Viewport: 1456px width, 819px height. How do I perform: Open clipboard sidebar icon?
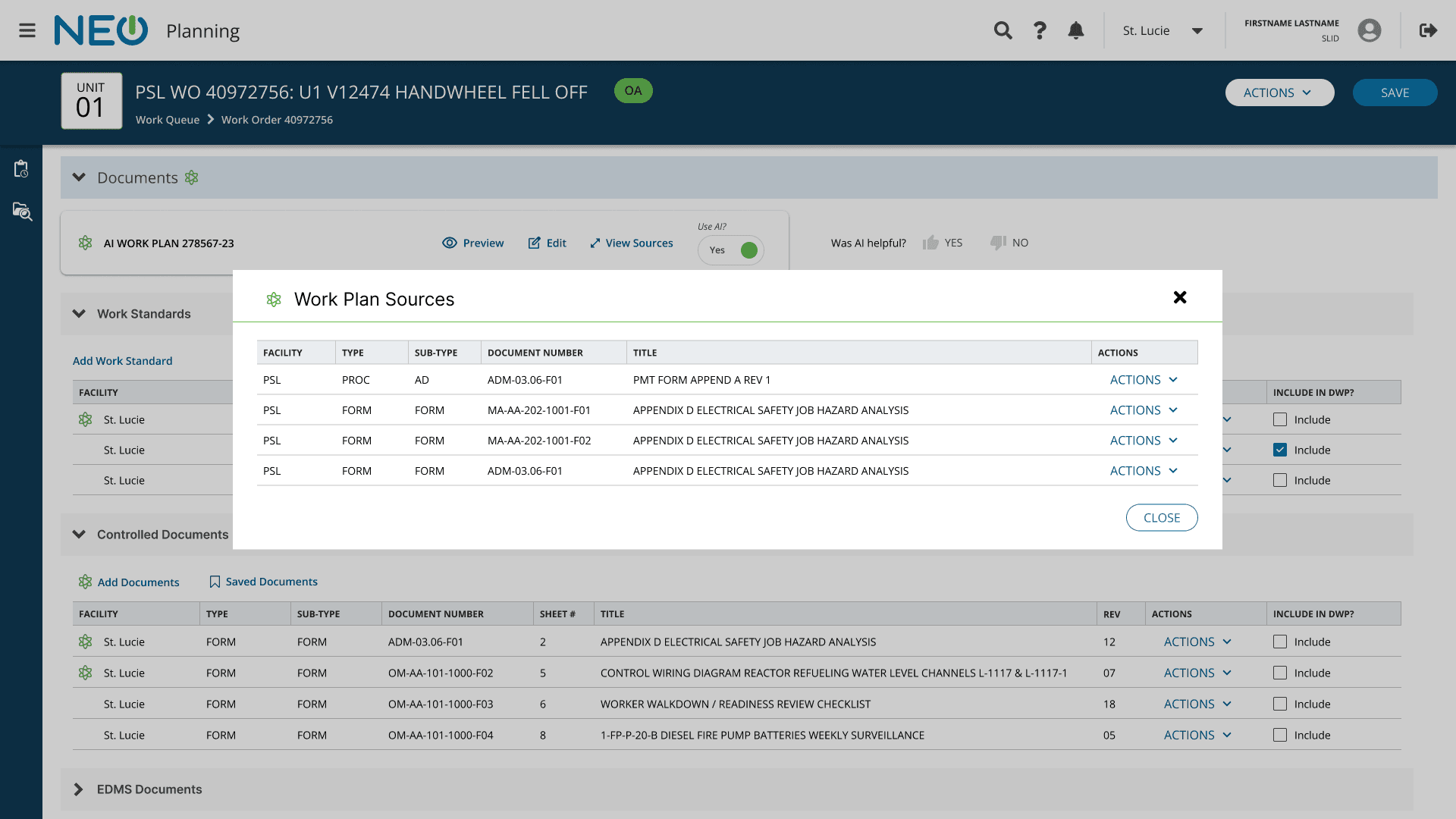(21, 168)
